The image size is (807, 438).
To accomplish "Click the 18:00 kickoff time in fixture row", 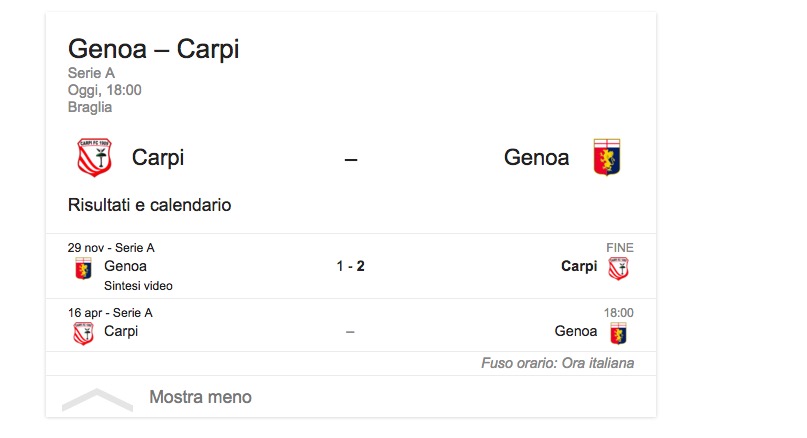I will point(618,313).
